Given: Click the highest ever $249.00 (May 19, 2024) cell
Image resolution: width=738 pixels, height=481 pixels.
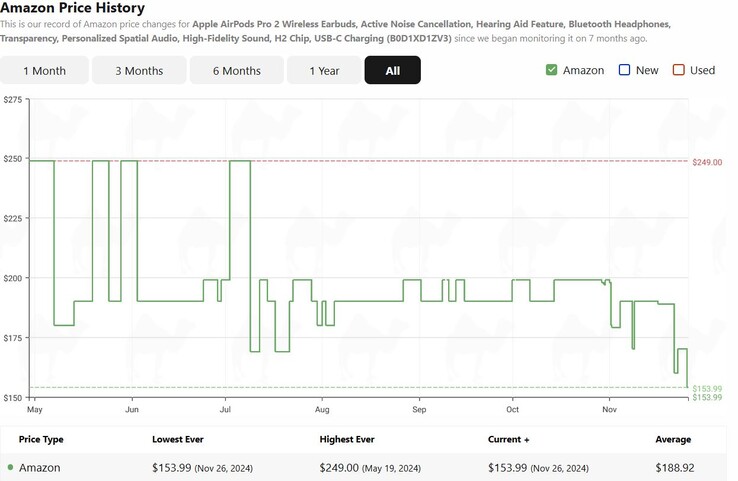Looking at the screenshot, I should pos(370,468).
